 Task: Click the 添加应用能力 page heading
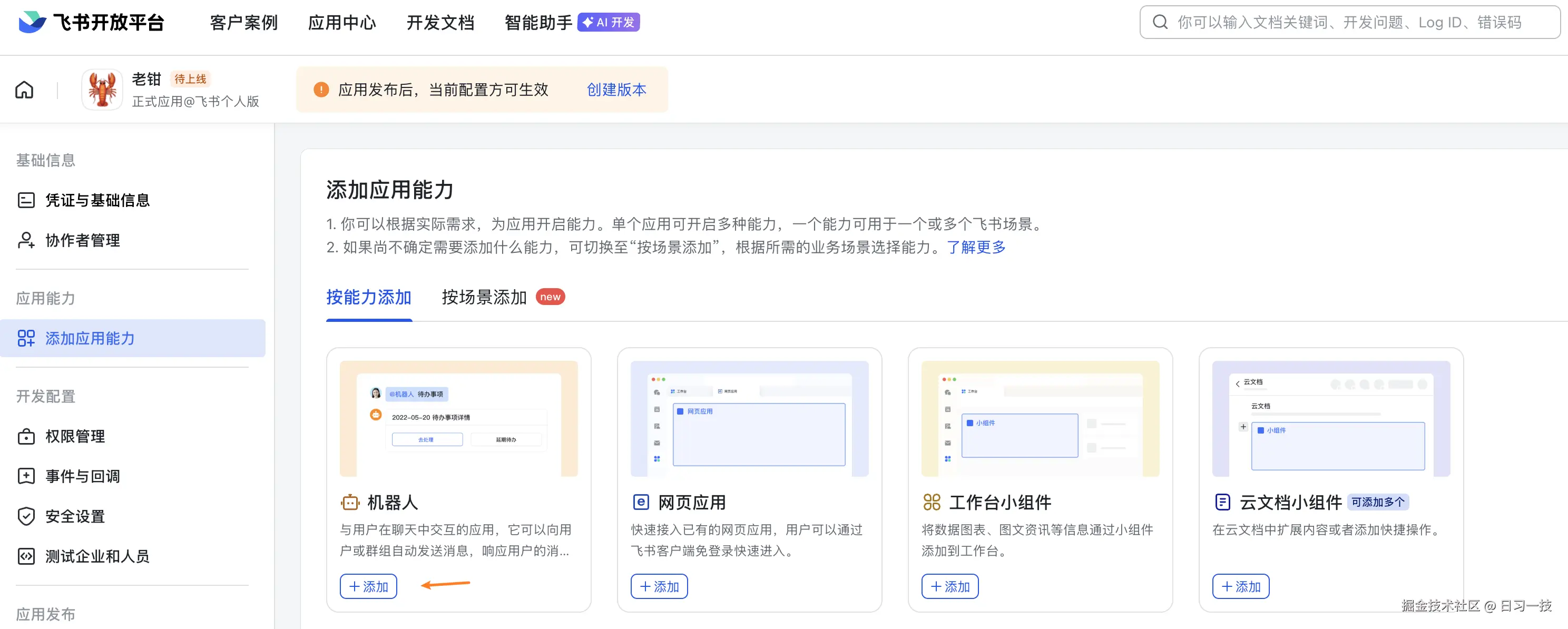coord(390,190)
